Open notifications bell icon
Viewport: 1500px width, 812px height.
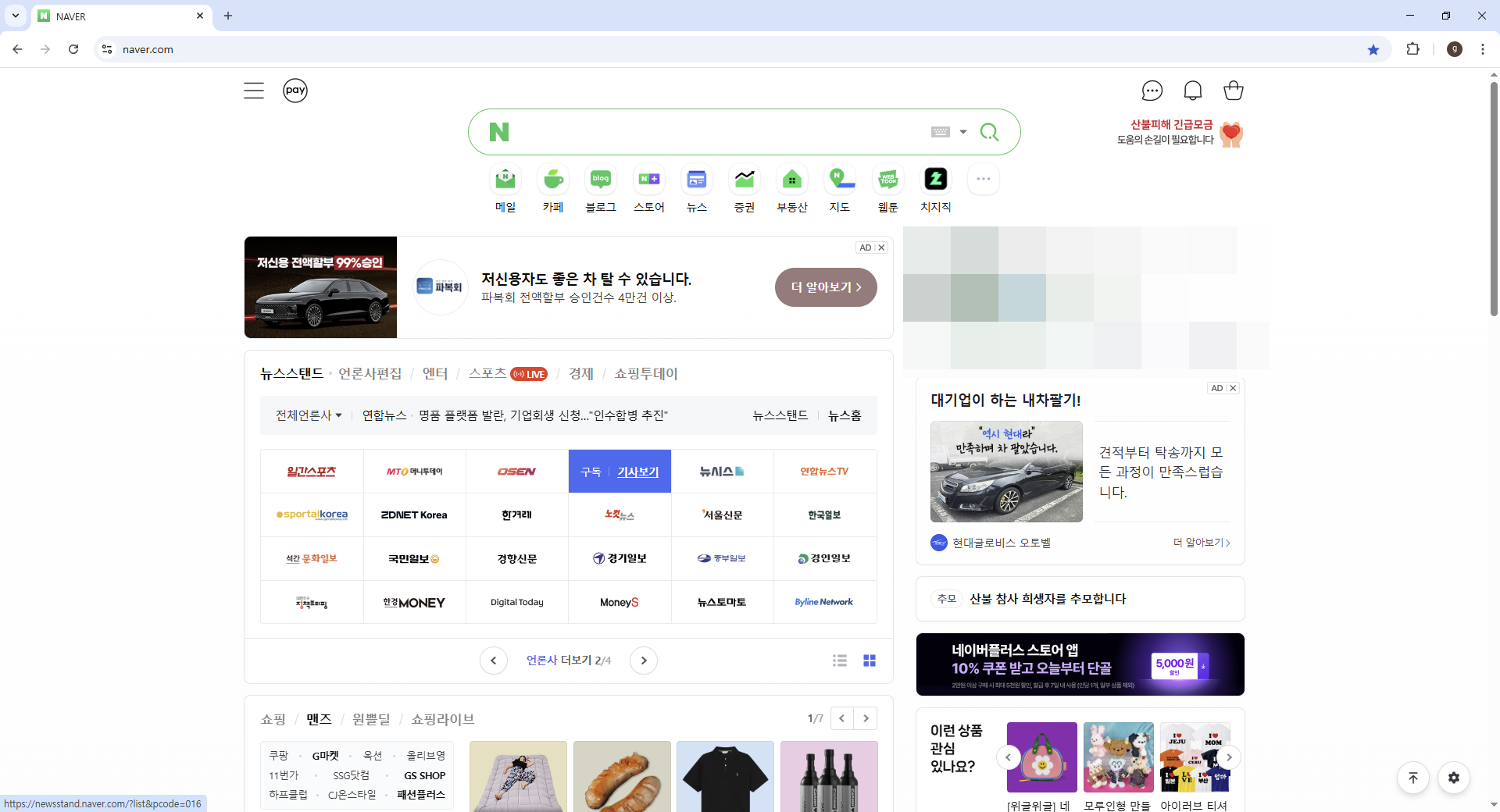click(1193, 91)
